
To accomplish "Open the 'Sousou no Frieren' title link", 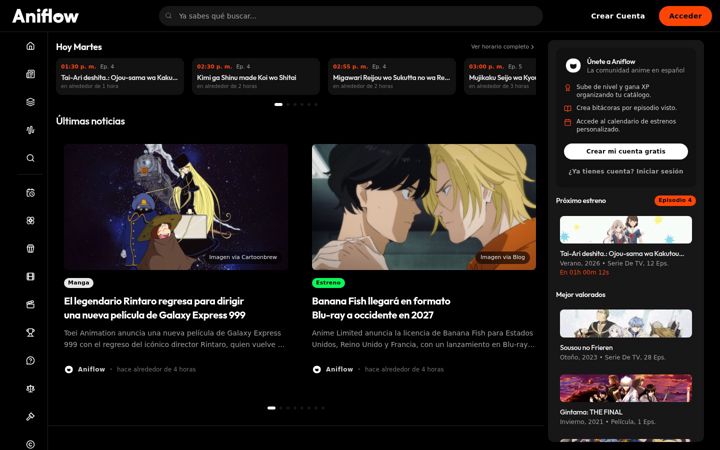I will 586,348.
